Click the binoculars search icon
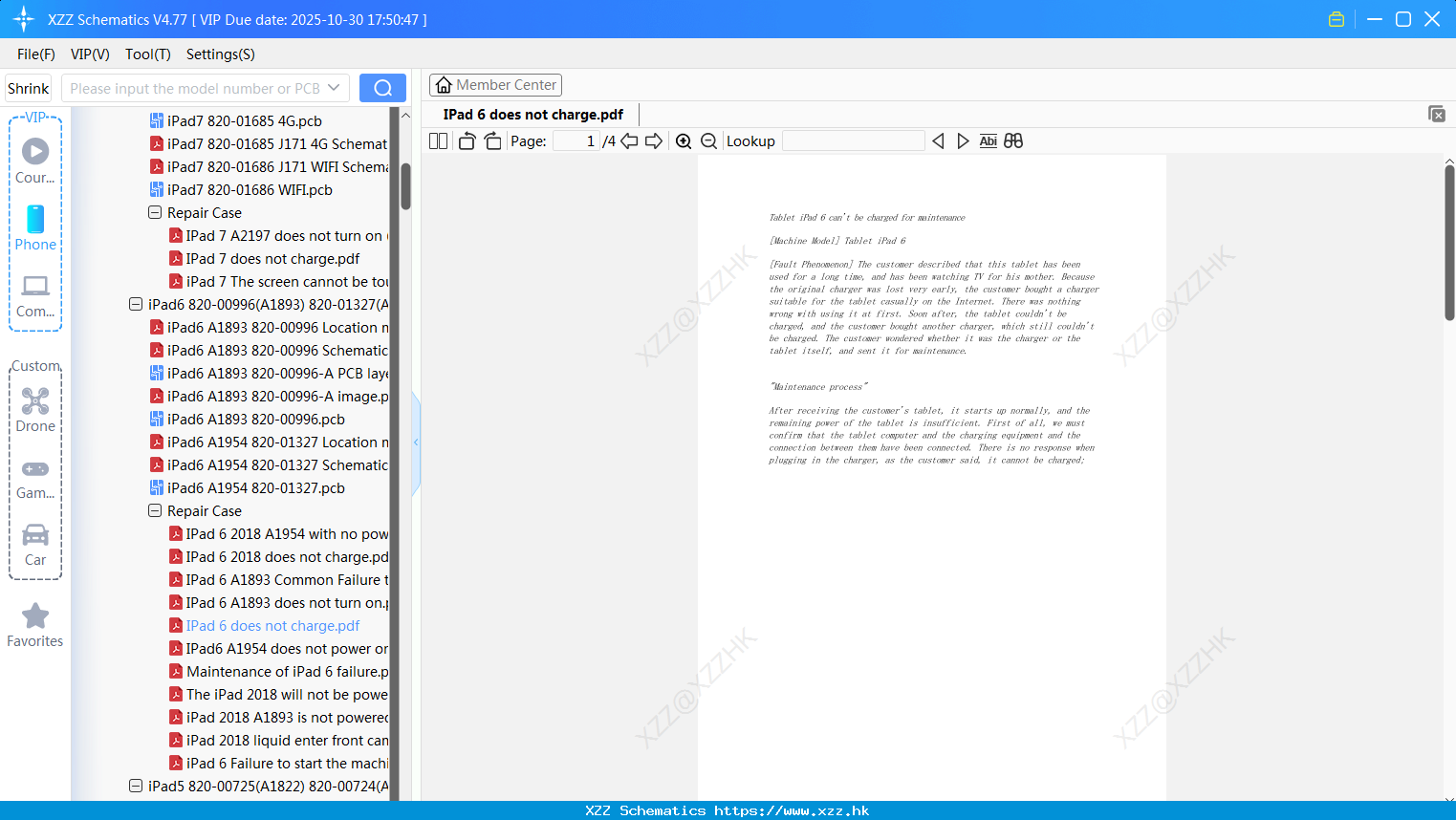1456x820 pixels. click(x=1013, y=141)
